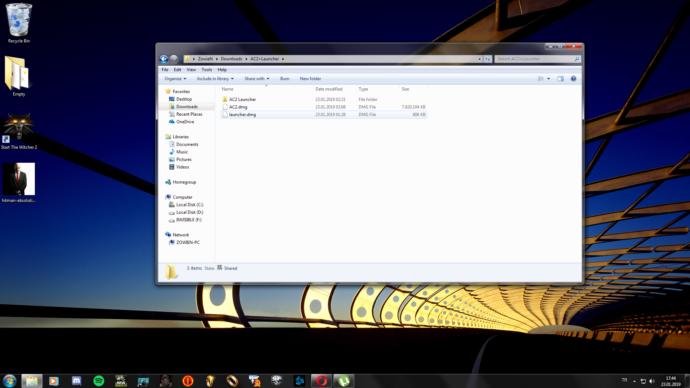Open the File menu

(165, 70)
